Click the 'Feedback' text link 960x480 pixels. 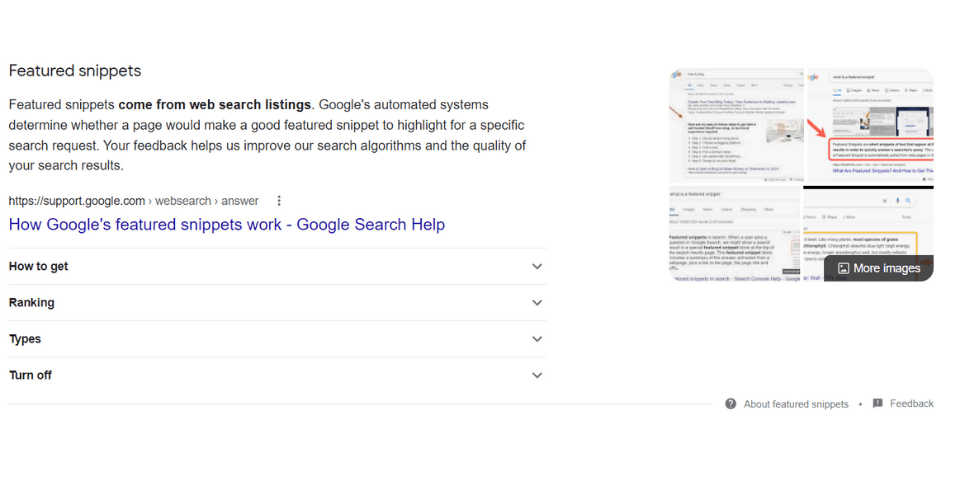(912, 403)
